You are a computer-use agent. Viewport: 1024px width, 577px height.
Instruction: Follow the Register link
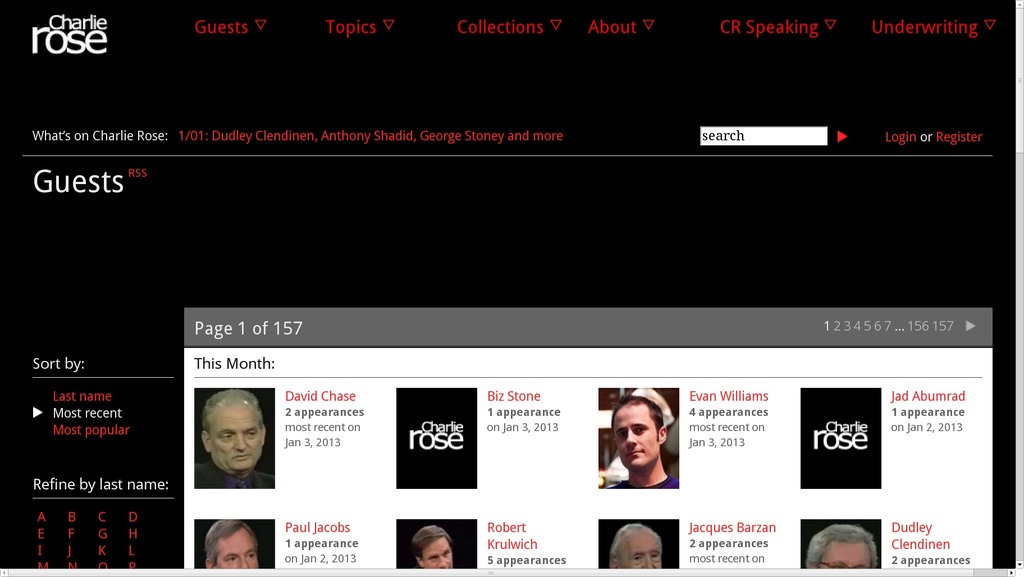click(x=959, y=137)
